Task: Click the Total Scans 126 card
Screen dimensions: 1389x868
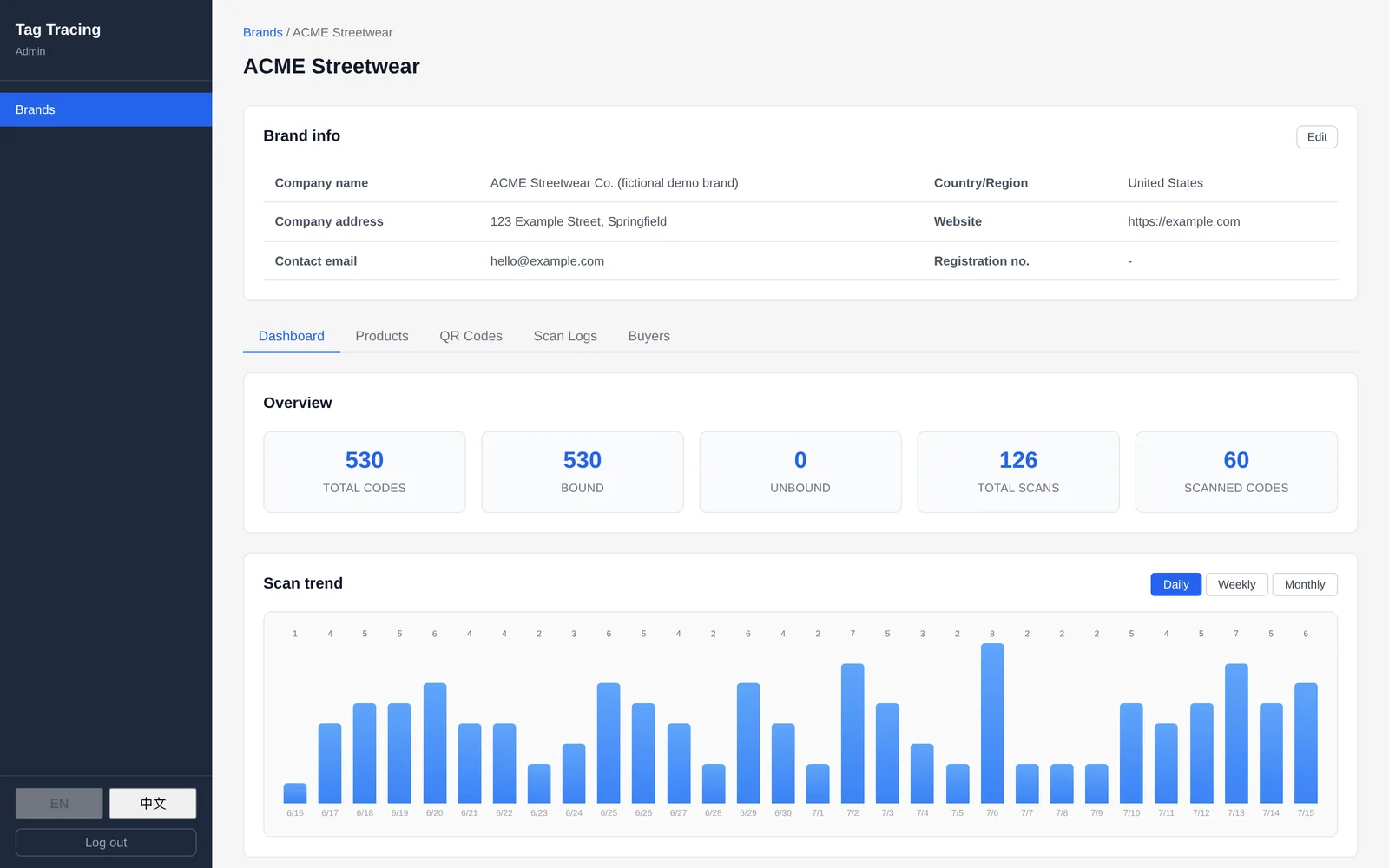Action: [x=1018, y=472]
